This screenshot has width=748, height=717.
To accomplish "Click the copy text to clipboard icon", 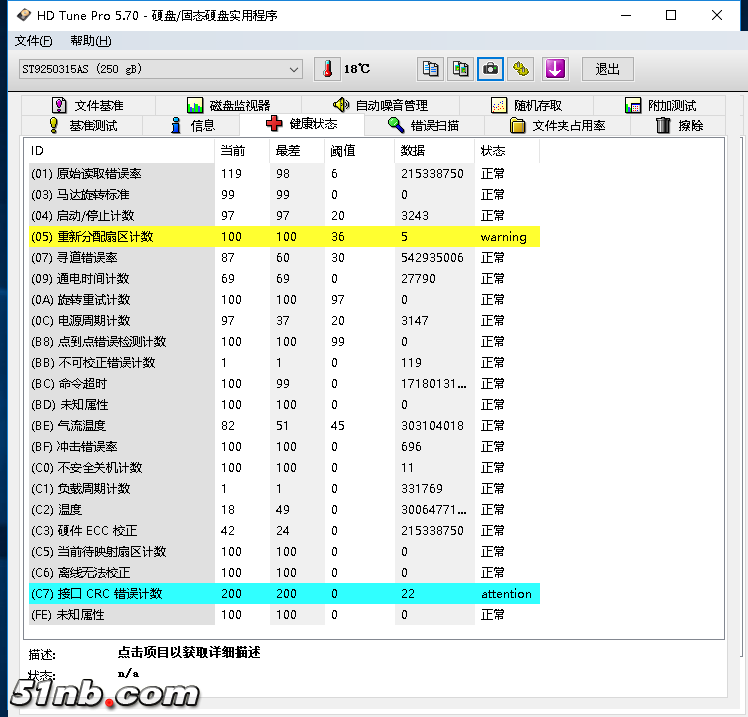I will (430, 69).
